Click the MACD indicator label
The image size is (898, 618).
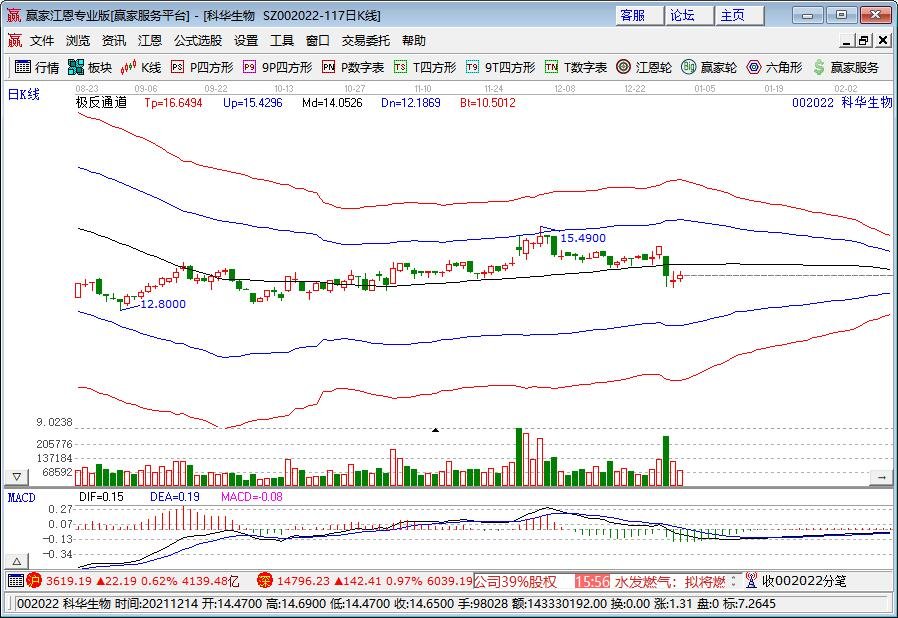[22, 497]
